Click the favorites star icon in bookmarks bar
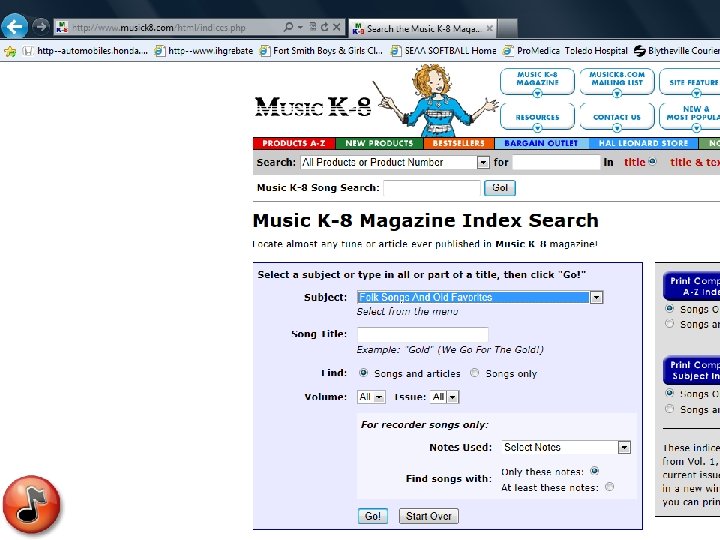This screenshot has width=720, height=540. [x=10, y=51]
